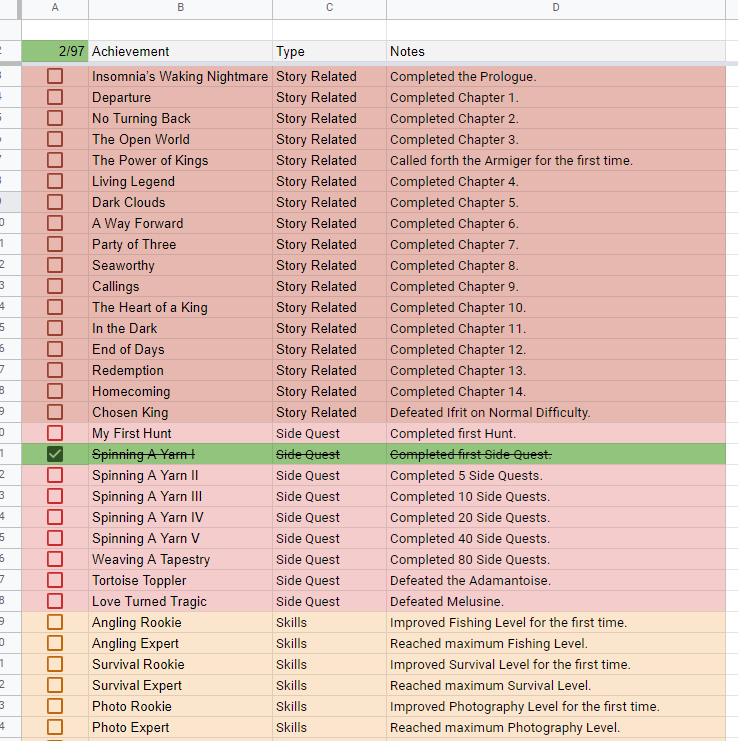Check the My First Hunt checkbox
This screenshot has height=741, width=738.
pos(55,433)
